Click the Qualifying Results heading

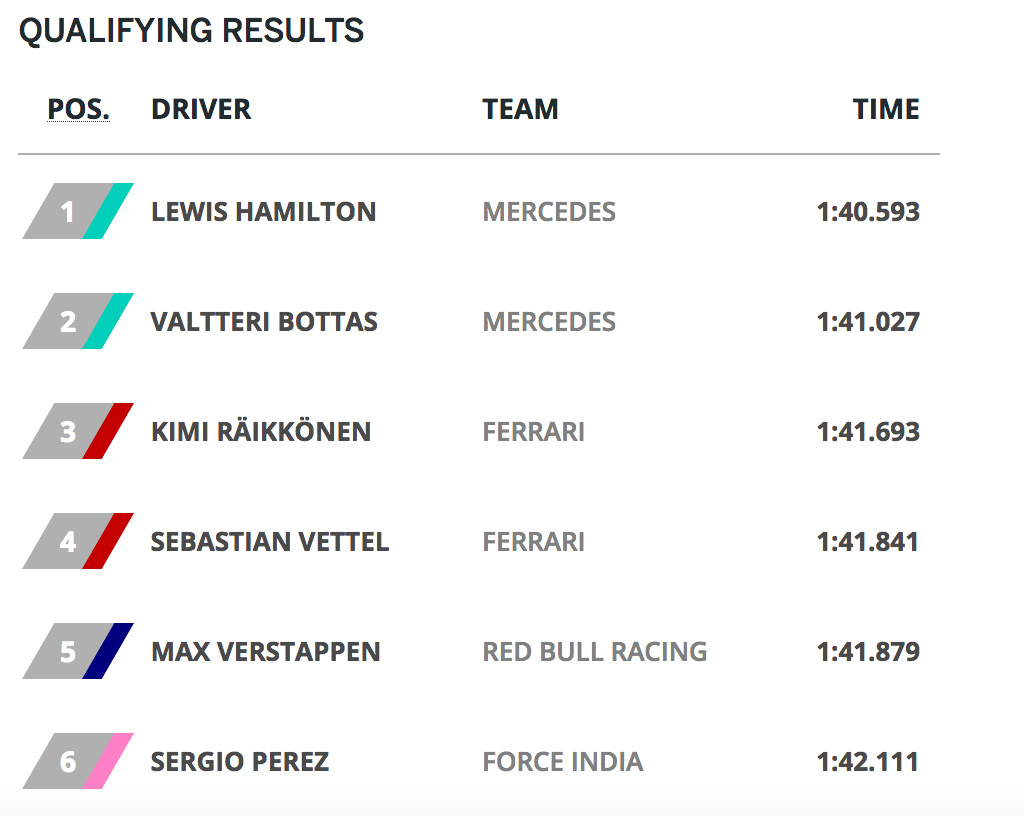click(x=191, y=31)
